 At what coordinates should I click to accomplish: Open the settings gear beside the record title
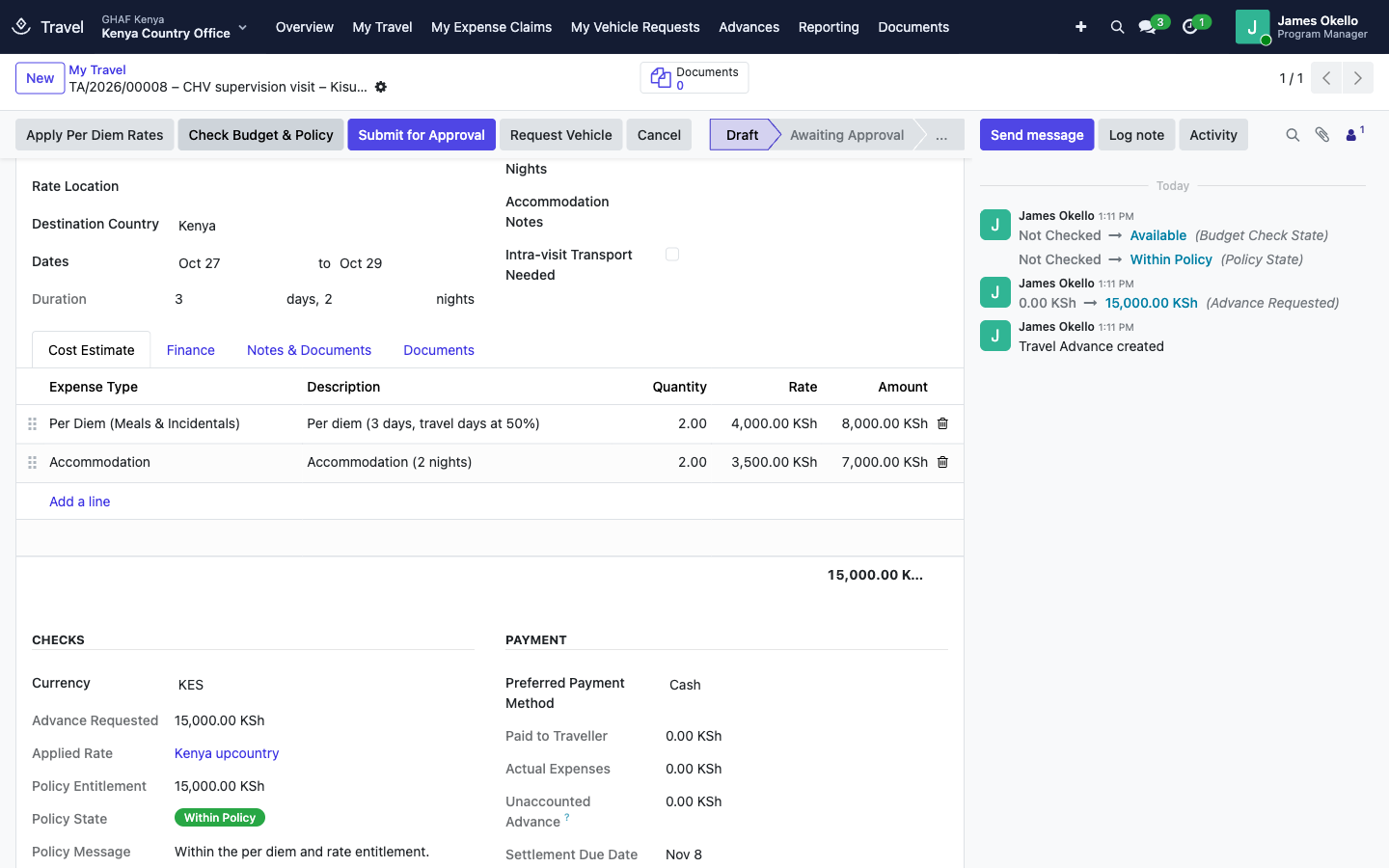click(x=381, y=87)
